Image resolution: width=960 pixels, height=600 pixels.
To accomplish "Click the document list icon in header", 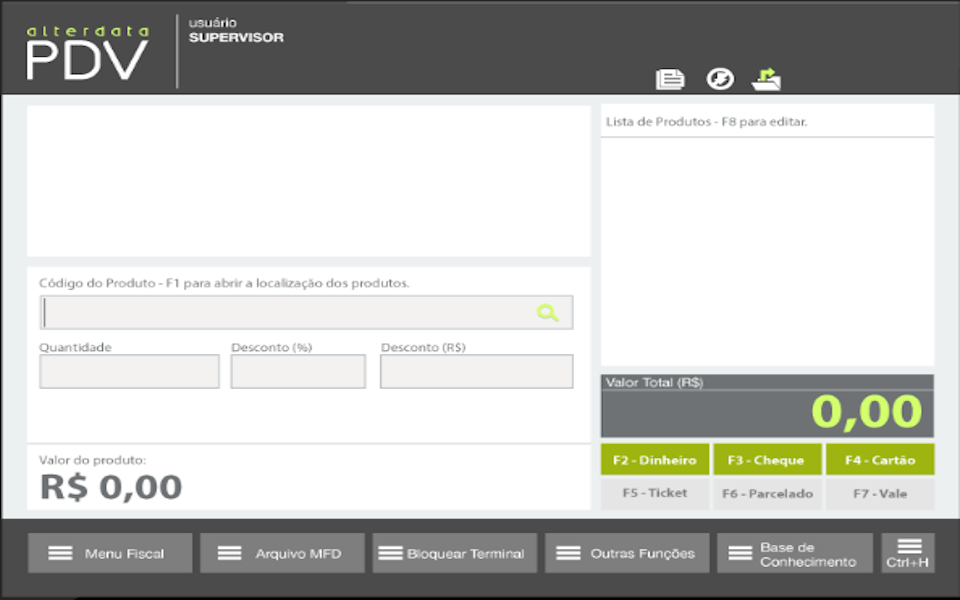I will [x=670, y=79].
